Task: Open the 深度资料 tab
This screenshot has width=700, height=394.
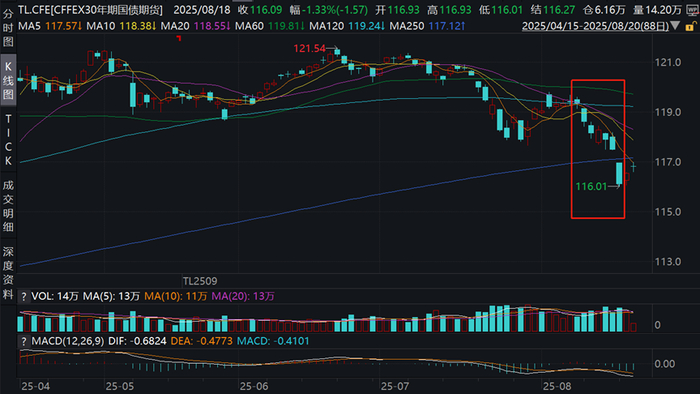Action: click(x=8, y=273)
